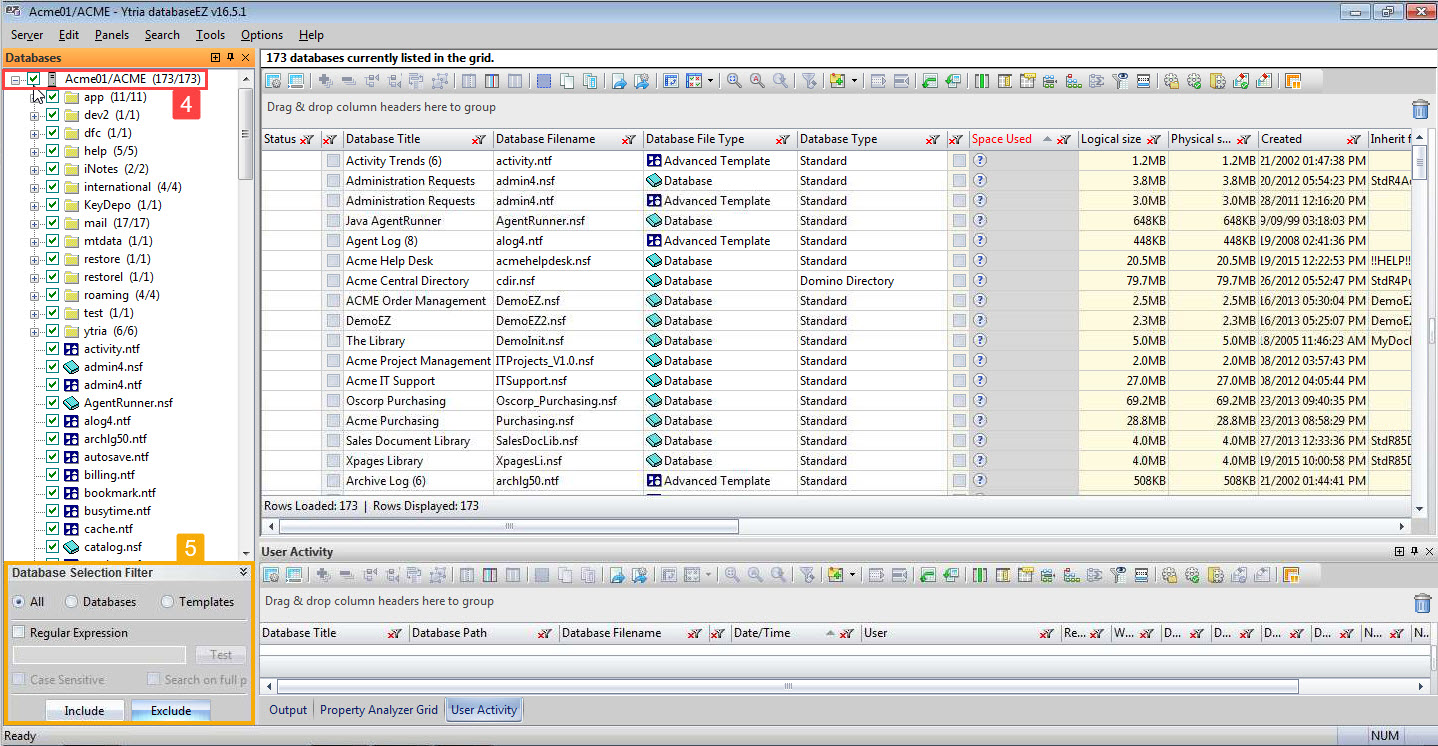Screen dimensions: 1438x746
Task: Click the question mark icon beside Activity Trends
Action: (978, 161)
